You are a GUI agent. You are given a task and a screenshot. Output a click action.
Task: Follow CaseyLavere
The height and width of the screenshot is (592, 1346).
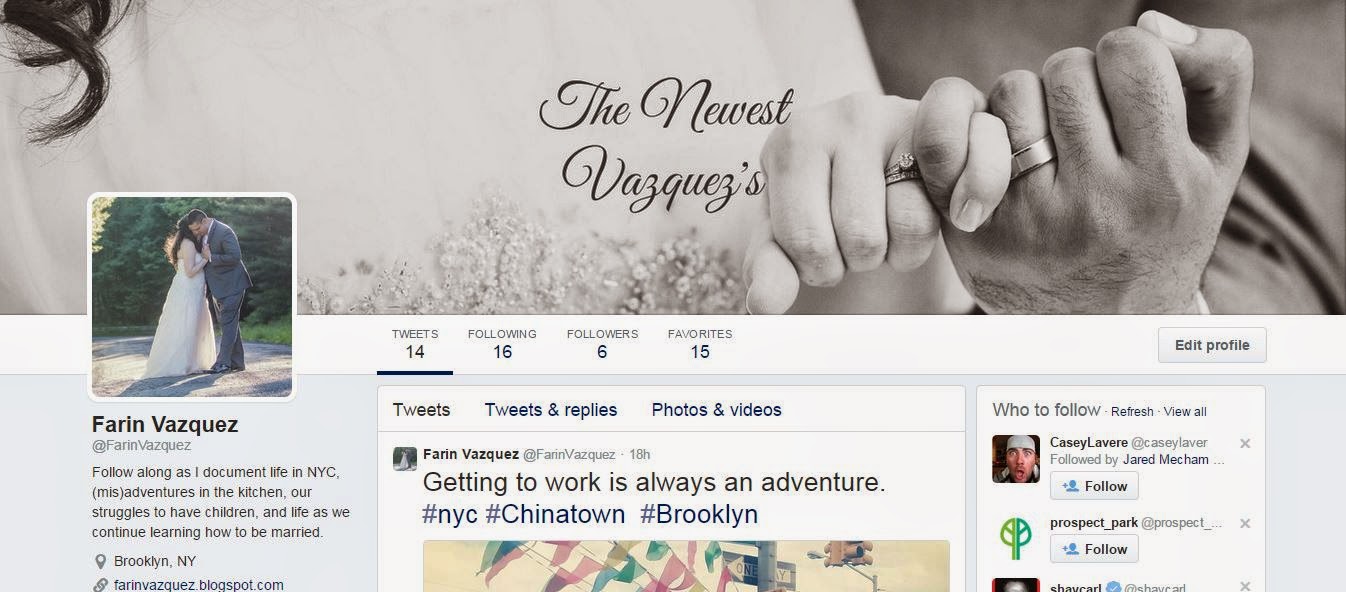coord(1094,486)
